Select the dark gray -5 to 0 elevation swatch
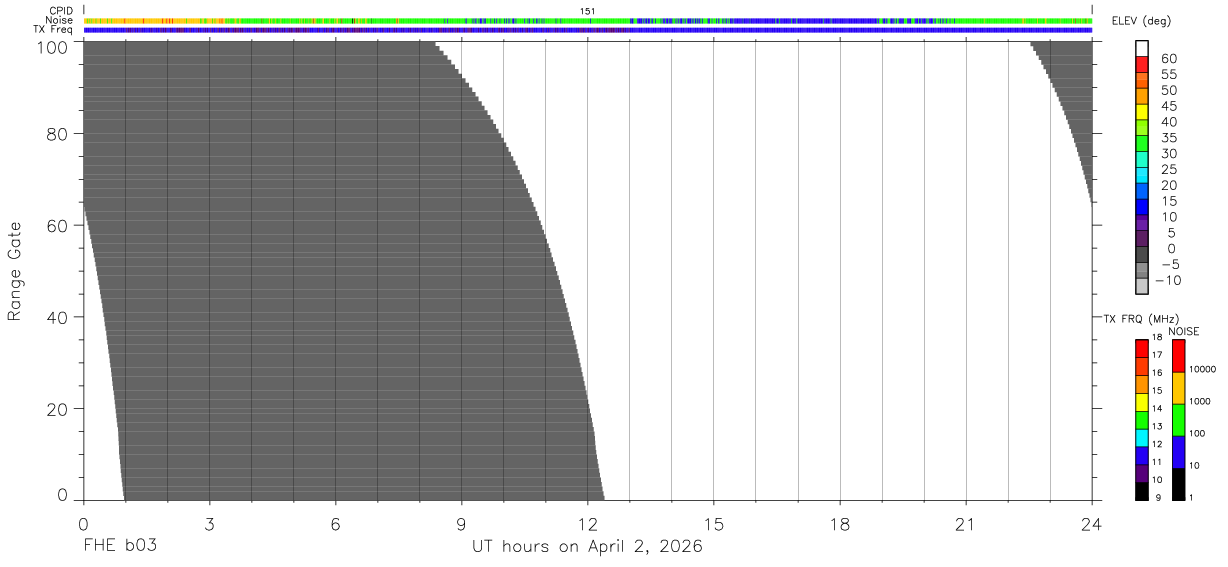1228x567 pixels. click(1142, 254)
